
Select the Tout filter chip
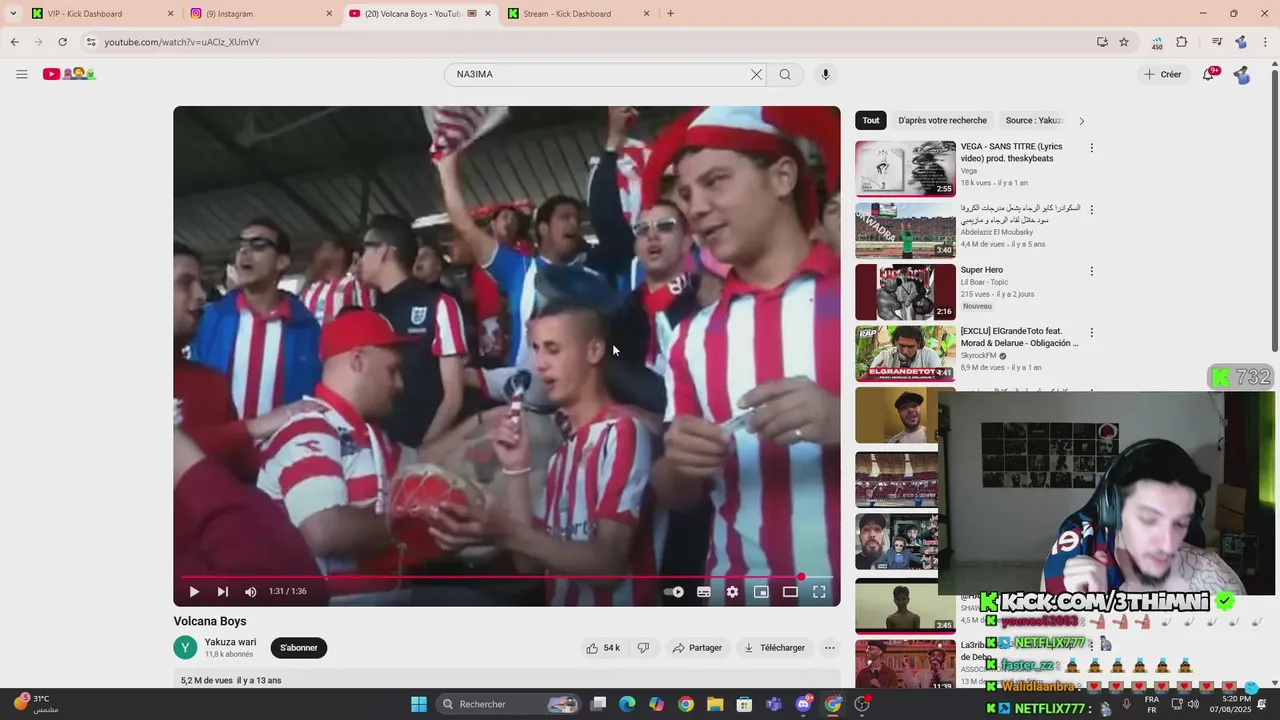871,120
